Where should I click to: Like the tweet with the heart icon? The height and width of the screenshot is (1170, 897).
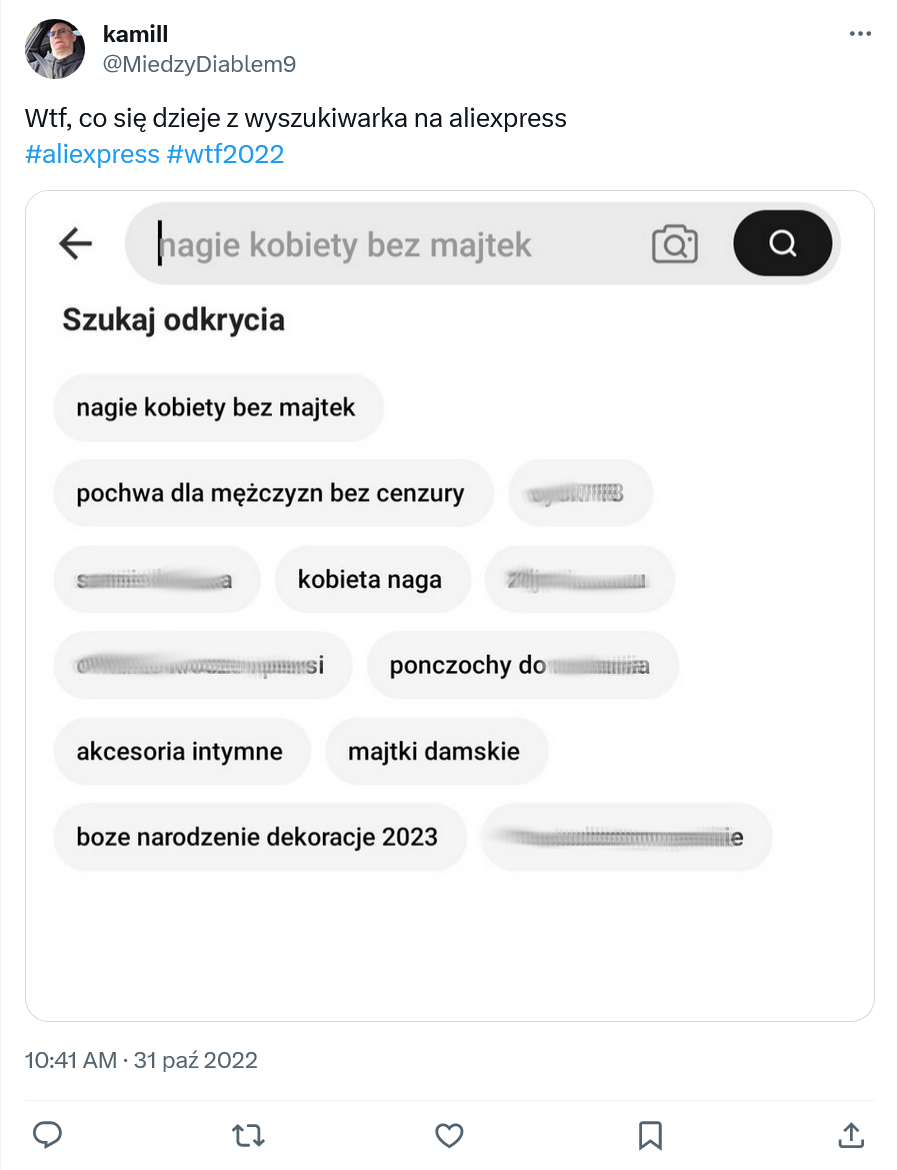(449, 1135)
